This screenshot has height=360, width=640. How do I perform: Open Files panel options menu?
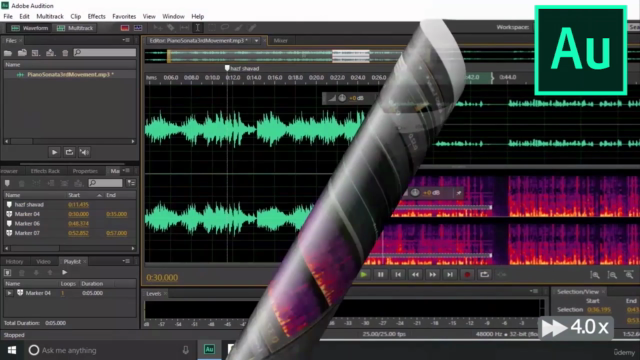(x=126, y=40)
